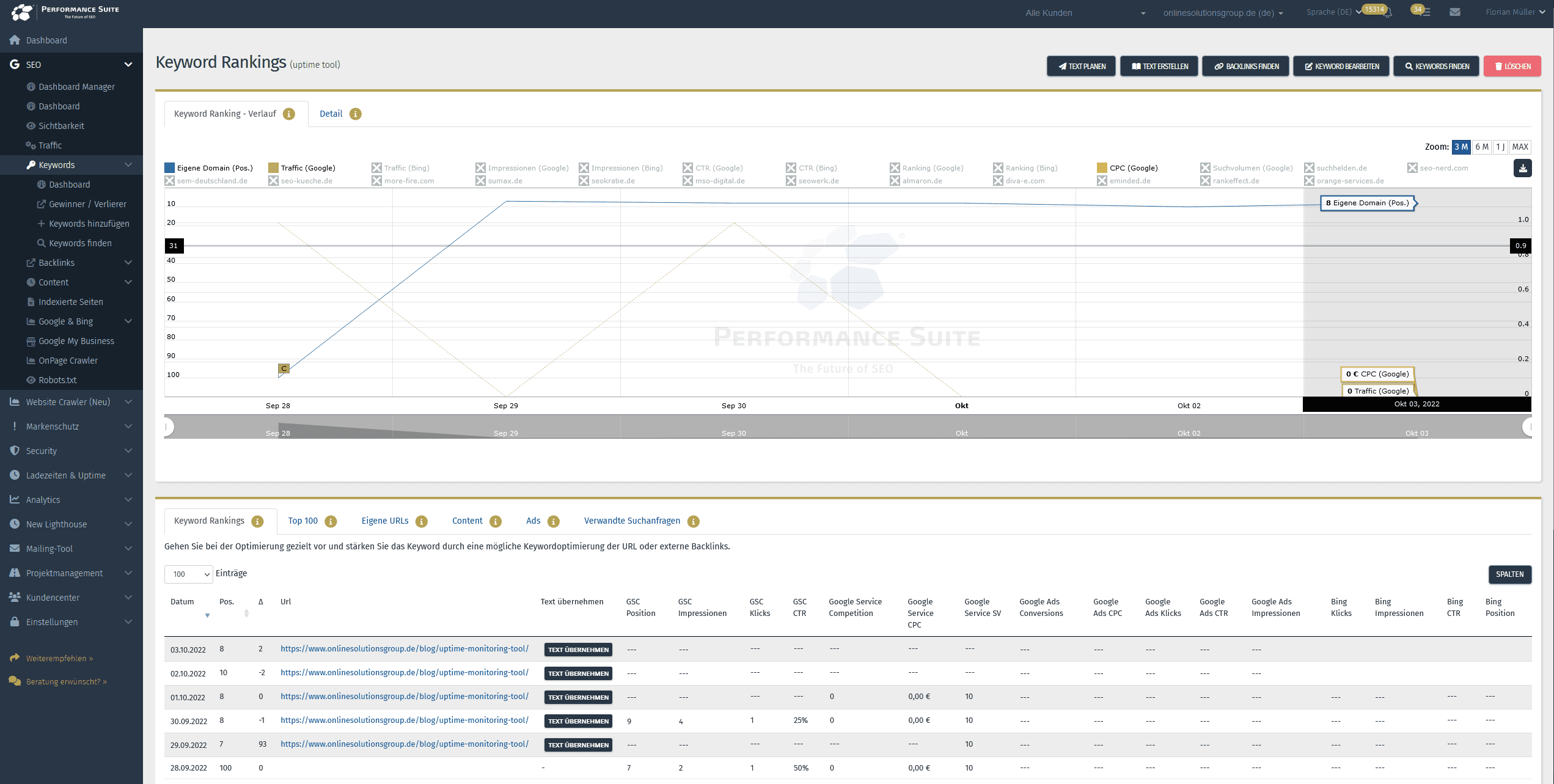Screen dimensions: 1554x784
Task: Set chart zoom to MAX
Action: click(1520, 147)
